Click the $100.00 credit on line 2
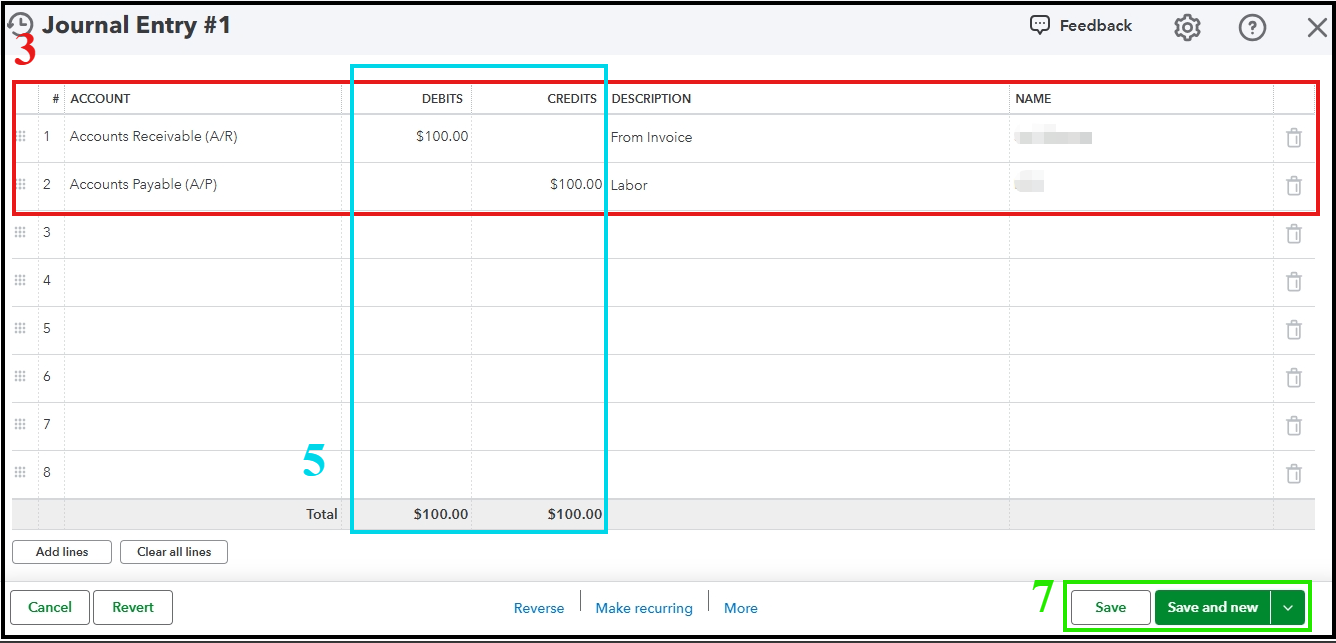The image size is (1336, 643). point(576,185)
